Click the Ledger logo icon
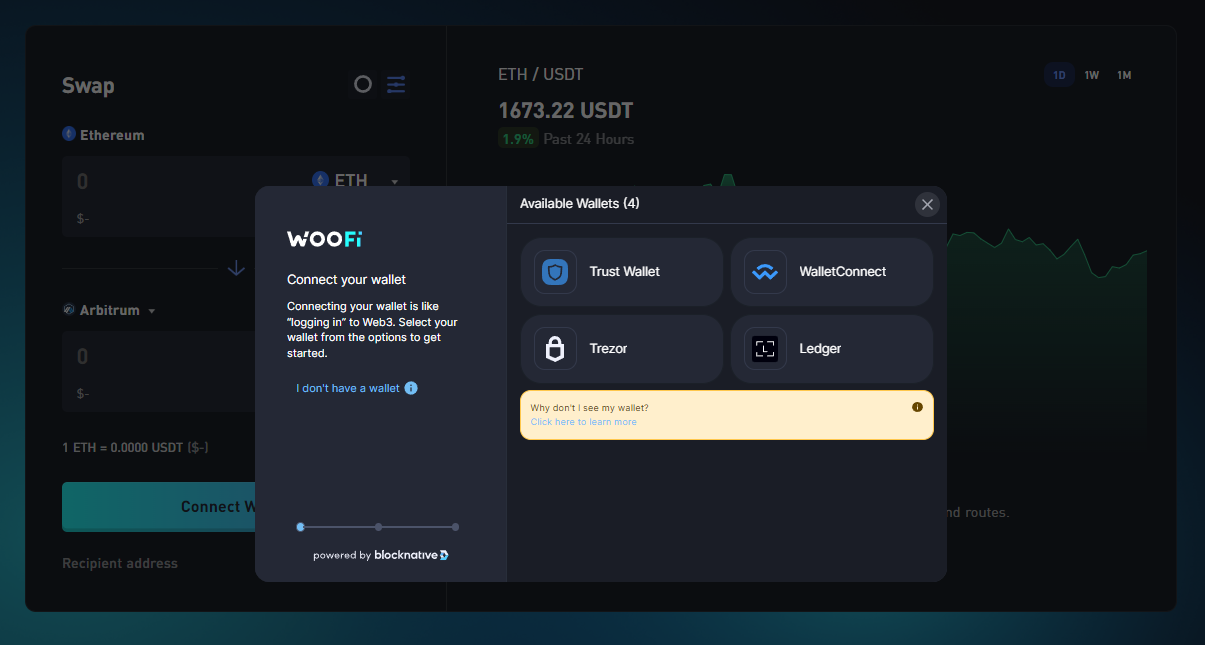Screen dimensions: 1205x645 point(765,349)
